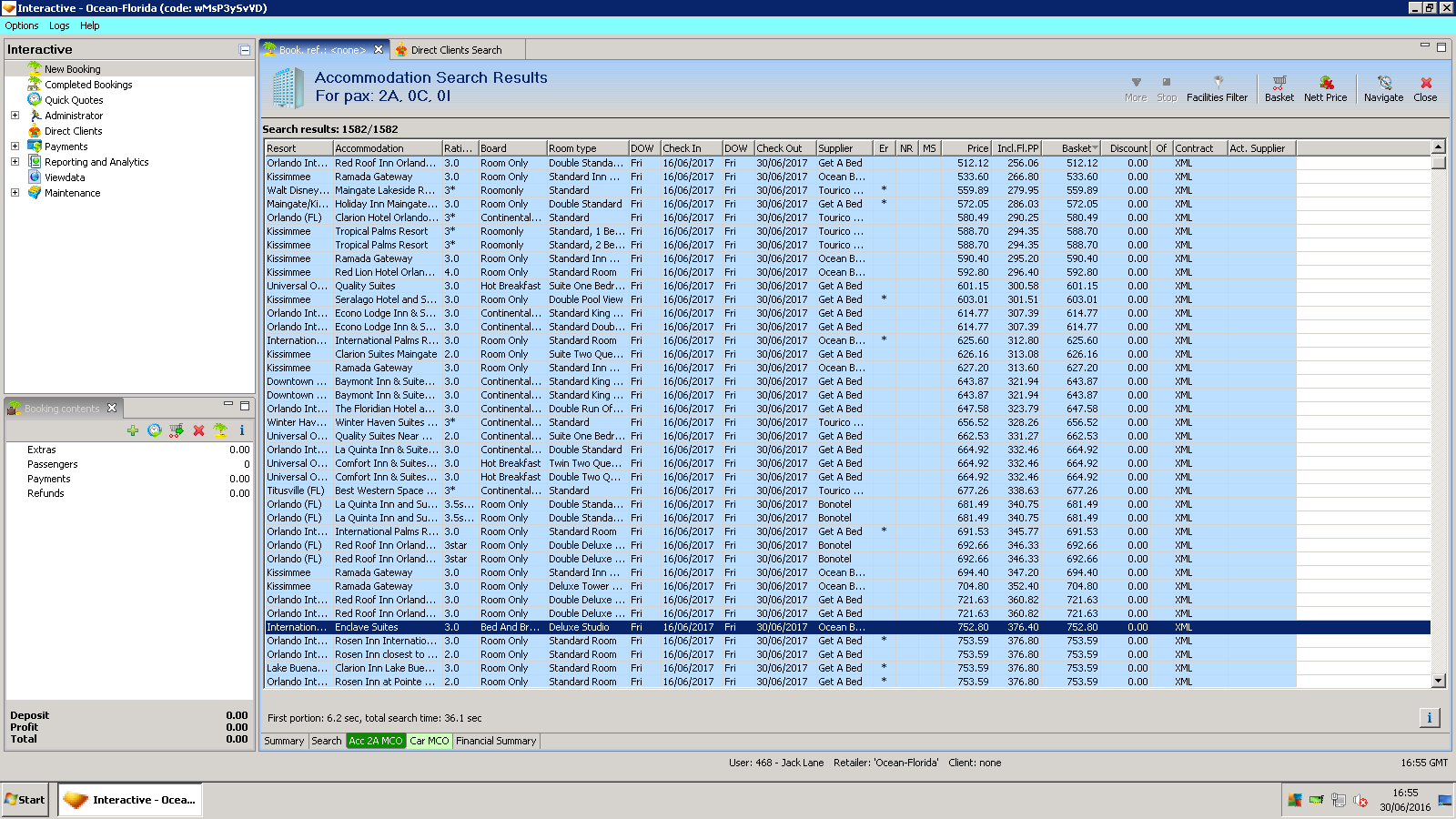This screenshot has width=1456, height=819.
Task: Click the results scrollbar down arrow
Action: point(1438,681)
